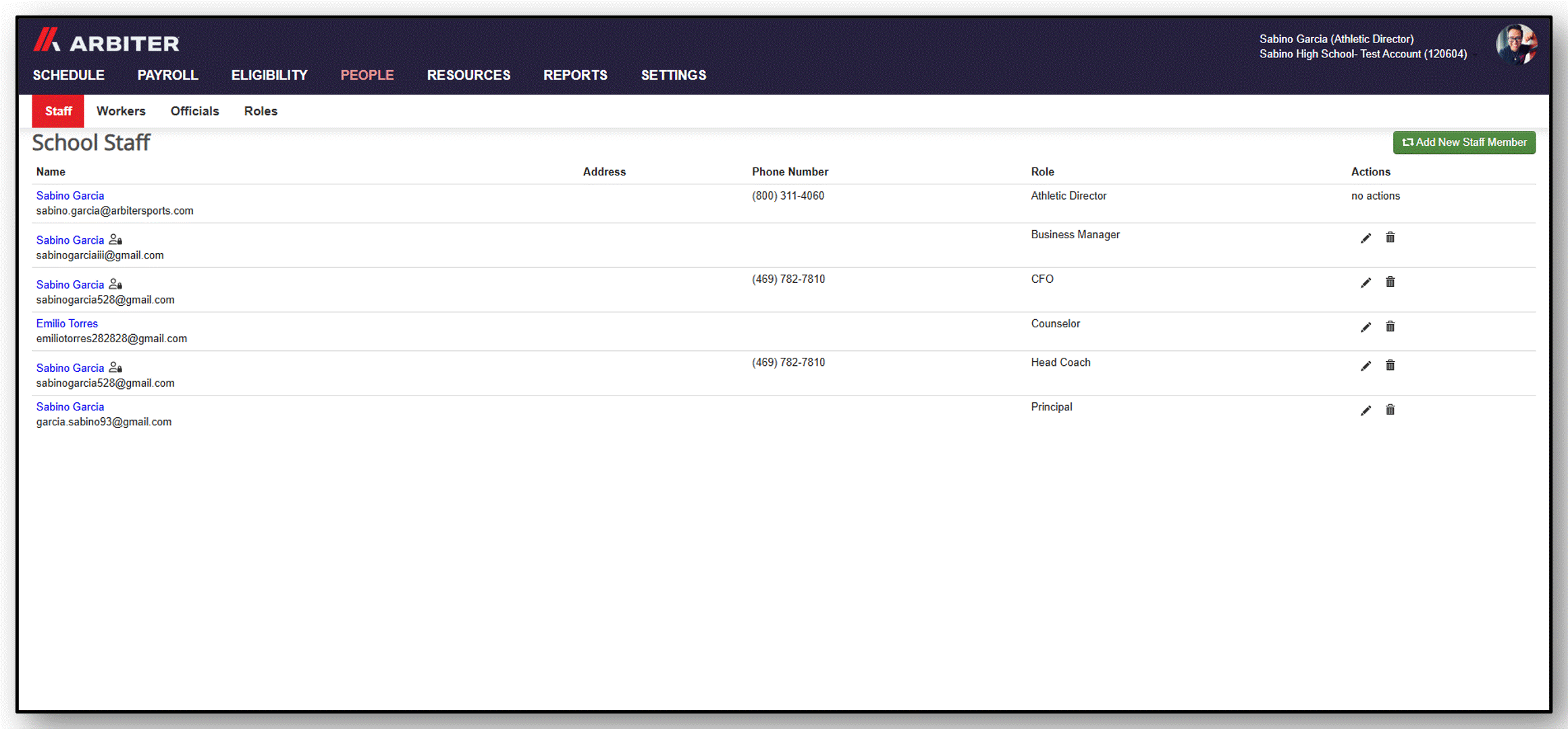Open the Schedule menu

[69, 75]
